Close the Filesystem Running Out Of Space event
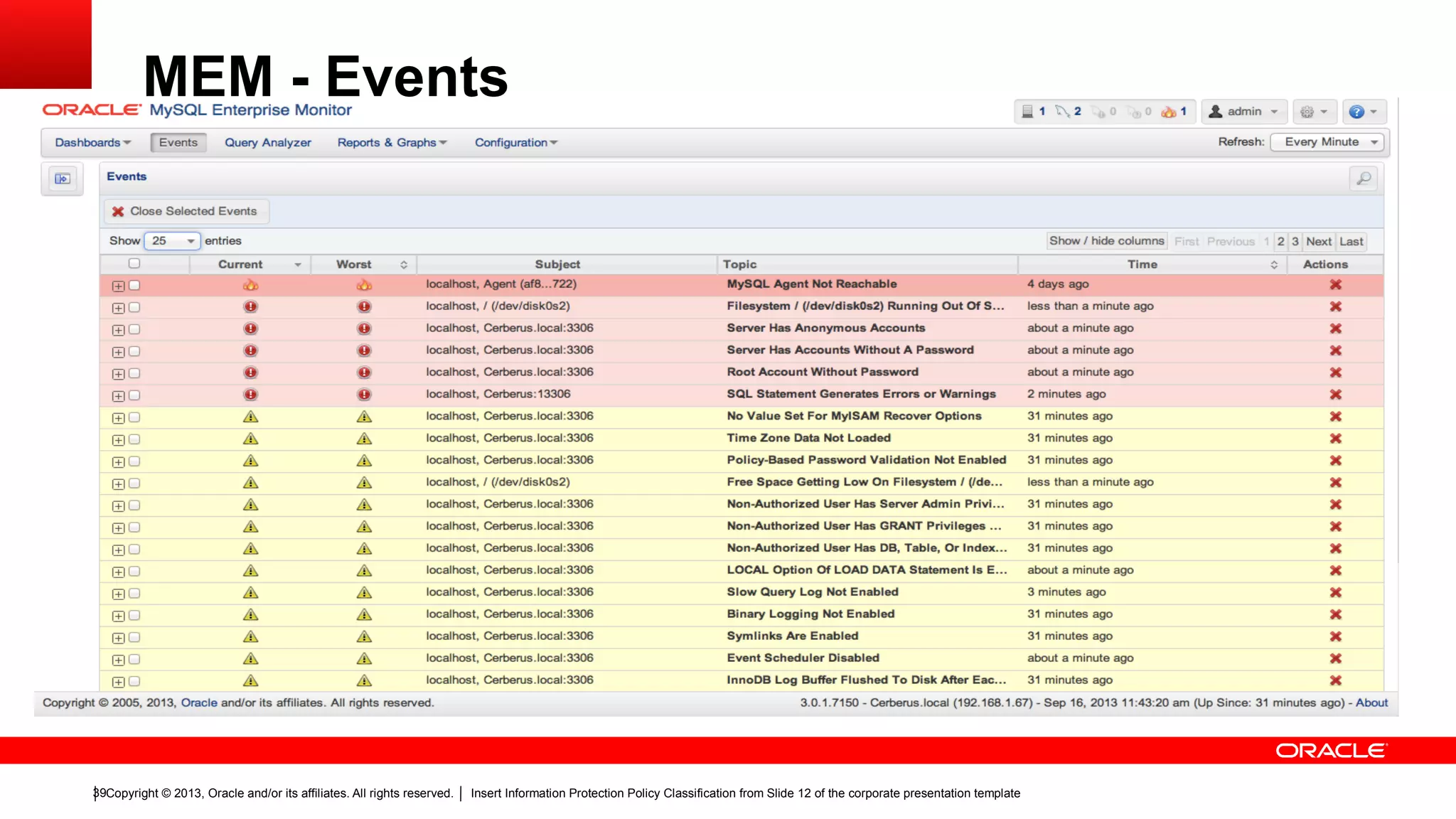The height and width of the screenshot is (819, 1456). tap(1335, 306)
